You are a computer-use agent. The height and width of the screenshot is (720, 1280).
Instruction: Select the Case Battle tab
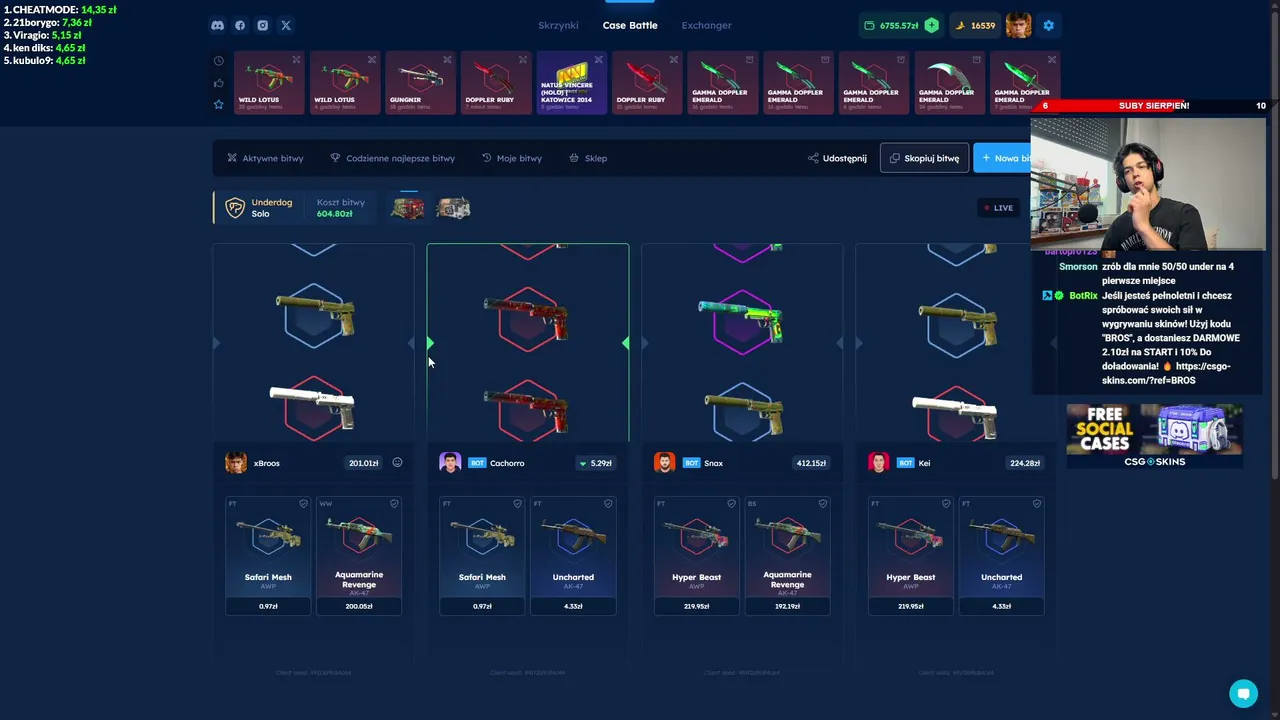pos(630,25)
